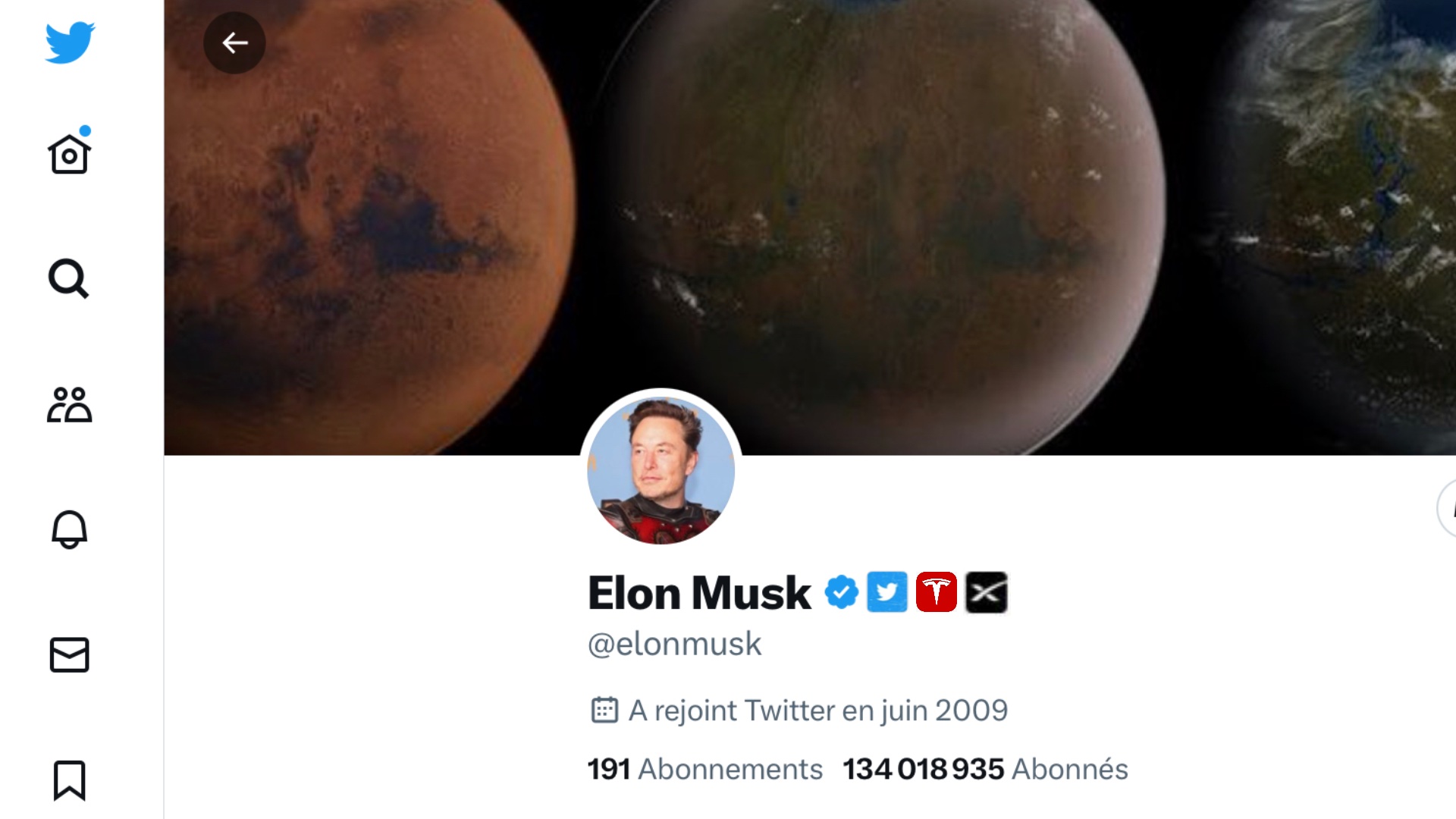View the Mars header banner image
1456x819 pixels.
click(x=810, y=227)
